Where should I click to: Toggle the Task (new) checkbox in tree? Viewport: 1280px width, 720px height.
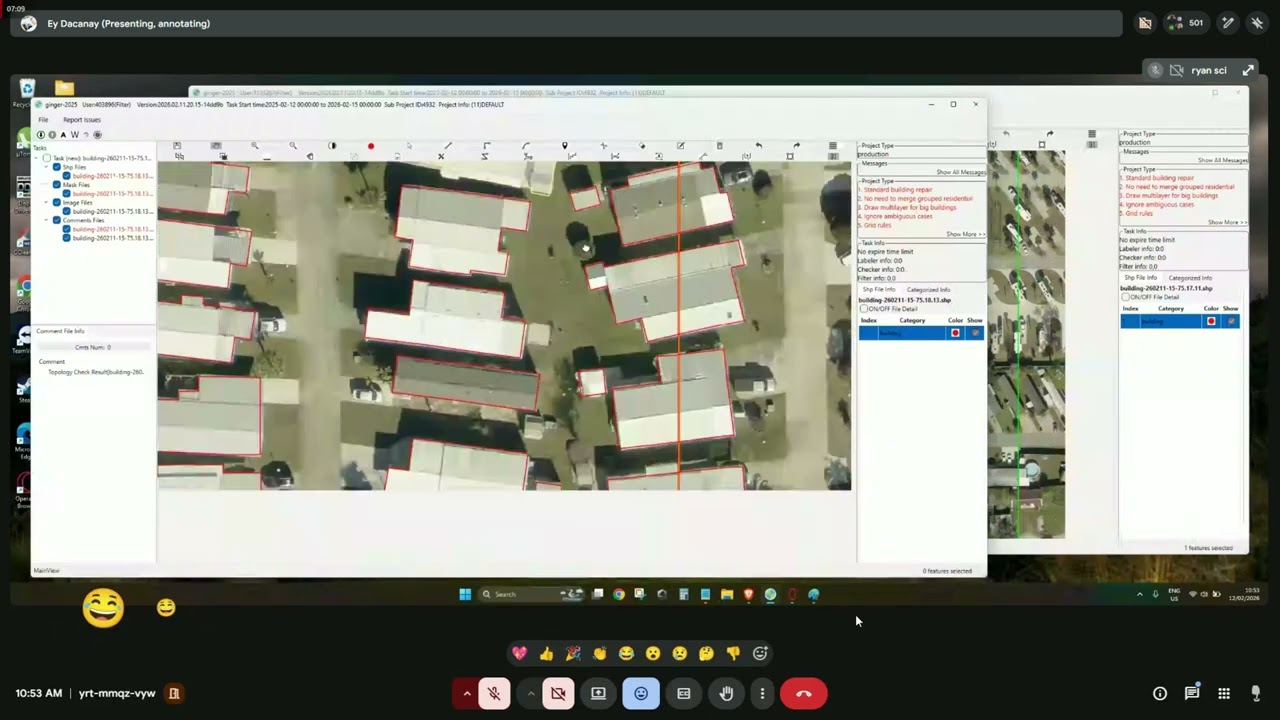click(x=46, y=158)
